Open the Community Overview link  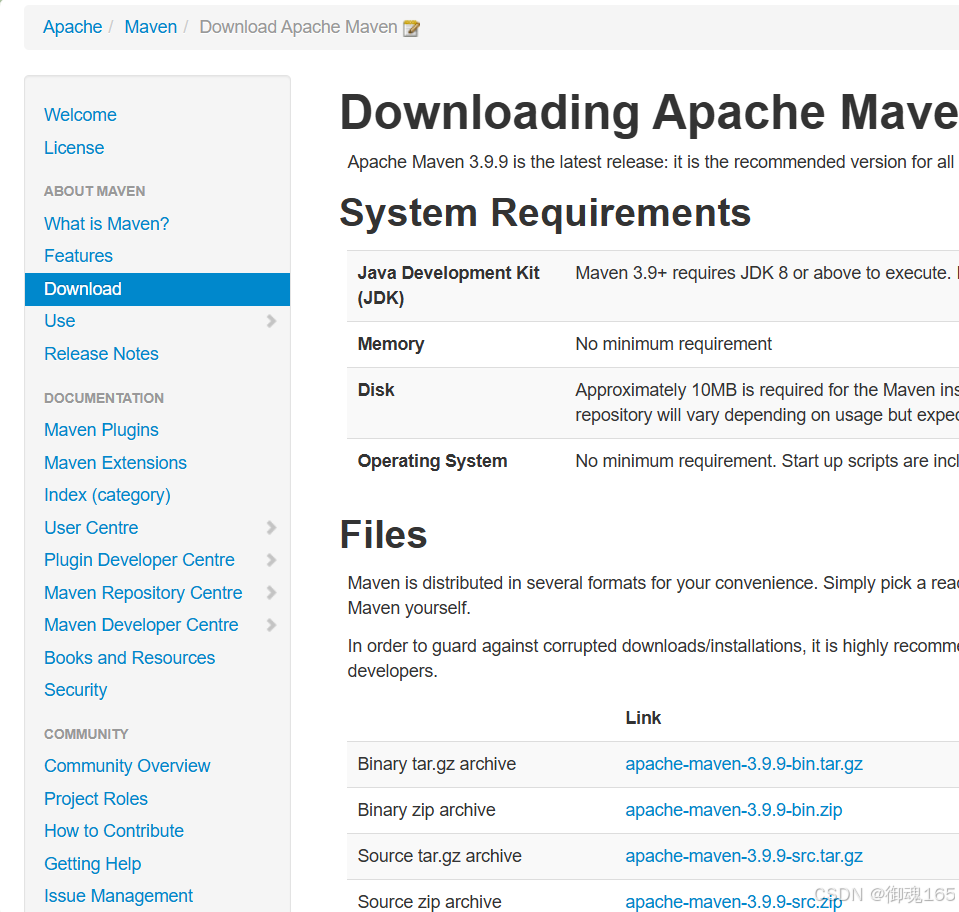[127, 766]
